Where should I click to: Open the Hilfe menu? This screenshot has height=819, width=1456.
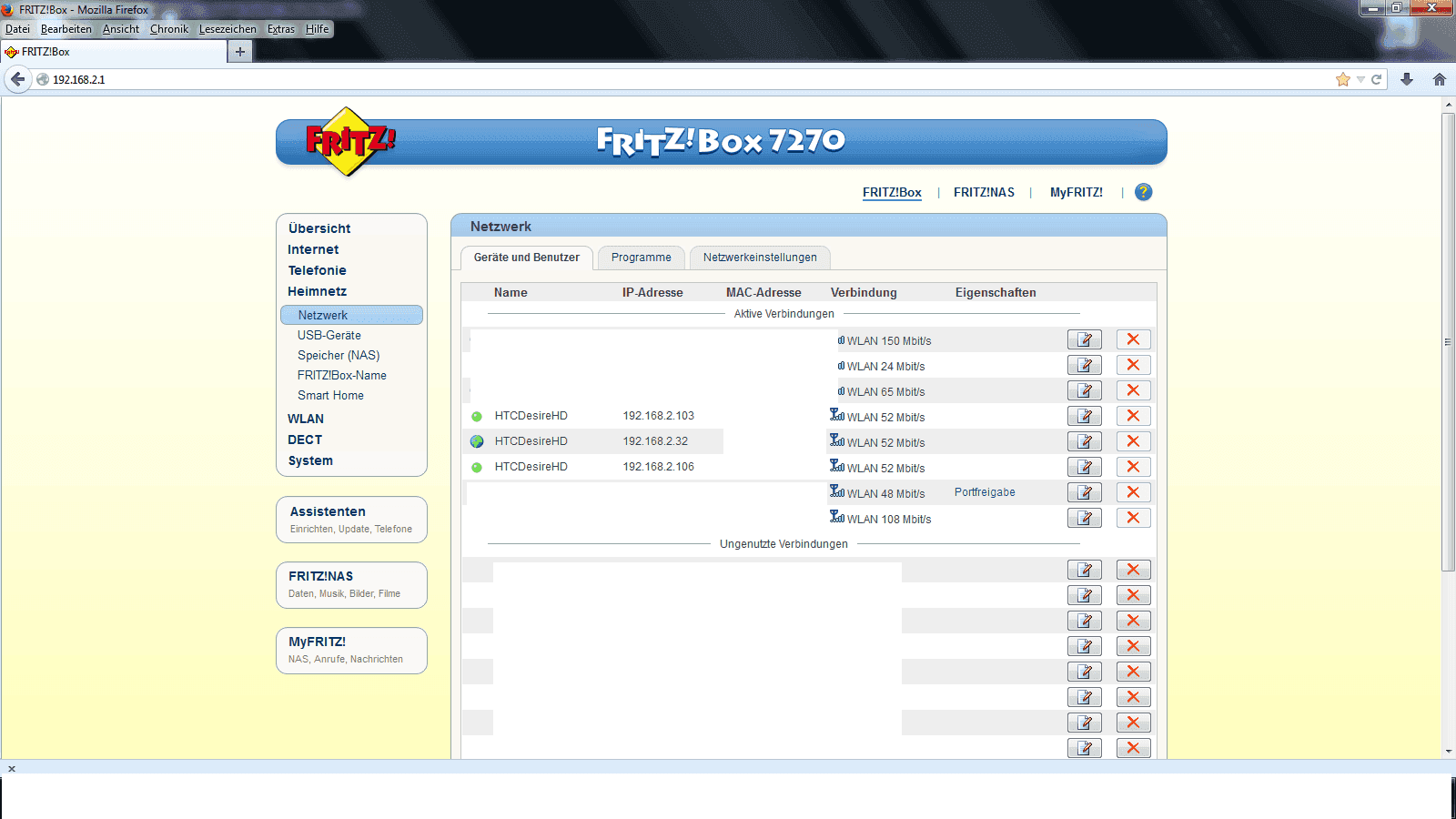coord(317,29)
